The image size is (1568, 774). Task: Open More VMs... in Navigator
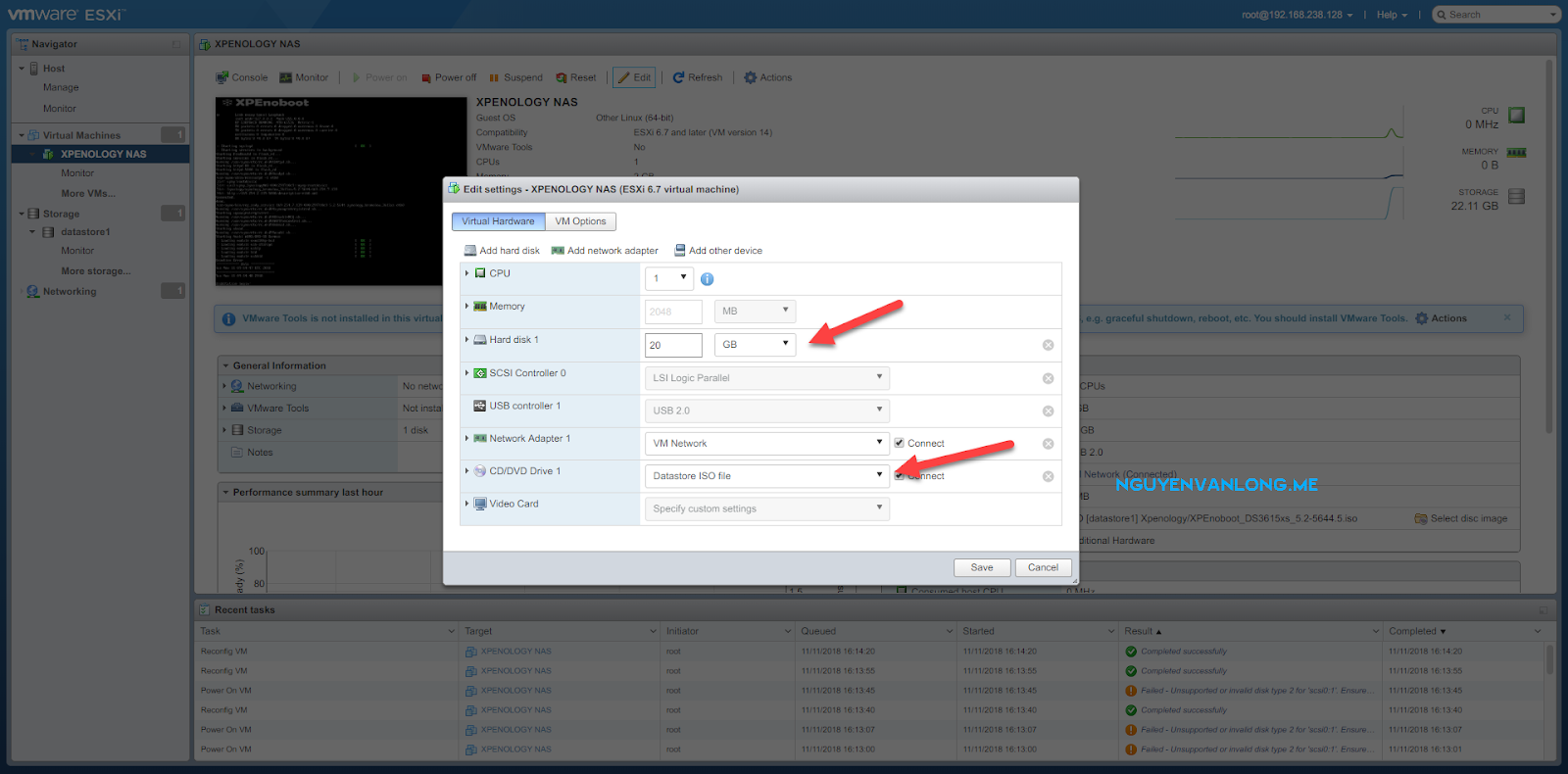(x=87, y=193)
